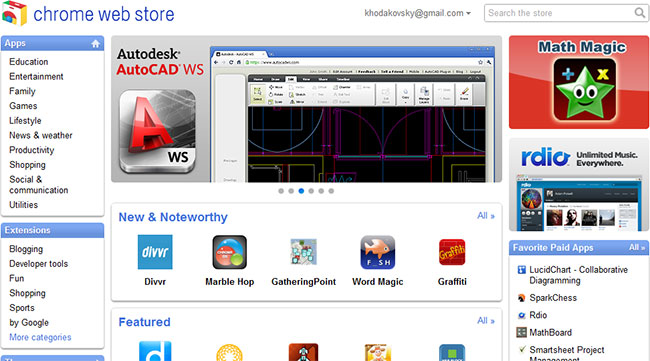Click the New & Noteworthy heading
650x361 pixels.
click(173, 217)
